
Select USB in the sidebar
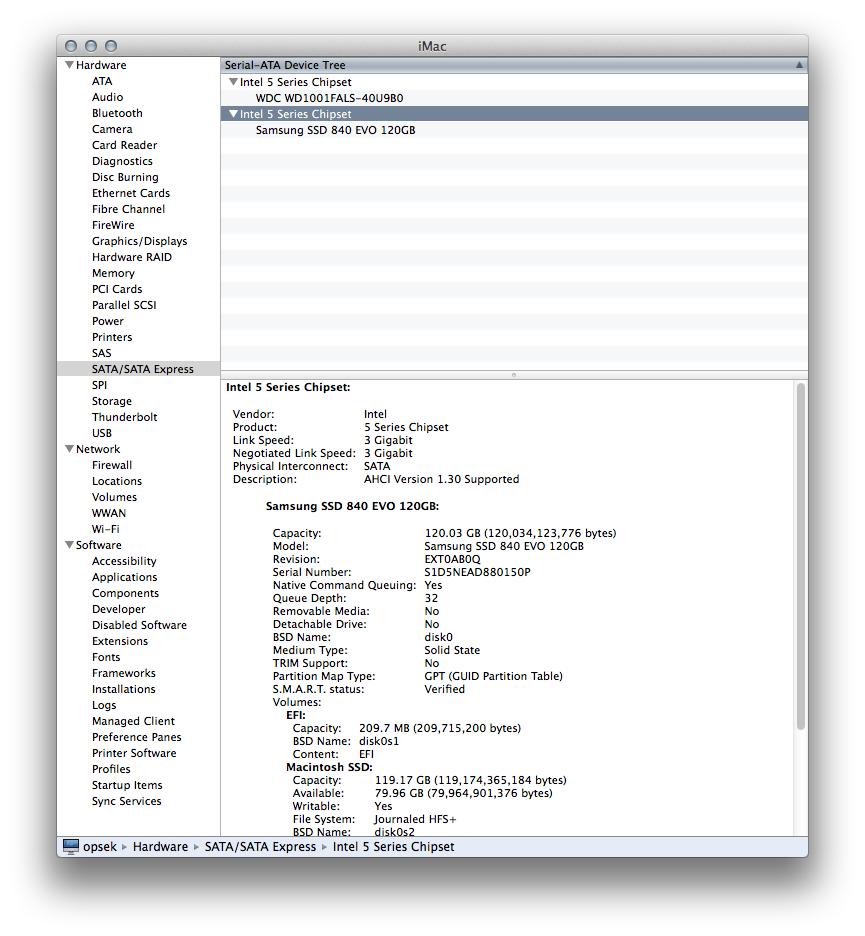point(102,433)
